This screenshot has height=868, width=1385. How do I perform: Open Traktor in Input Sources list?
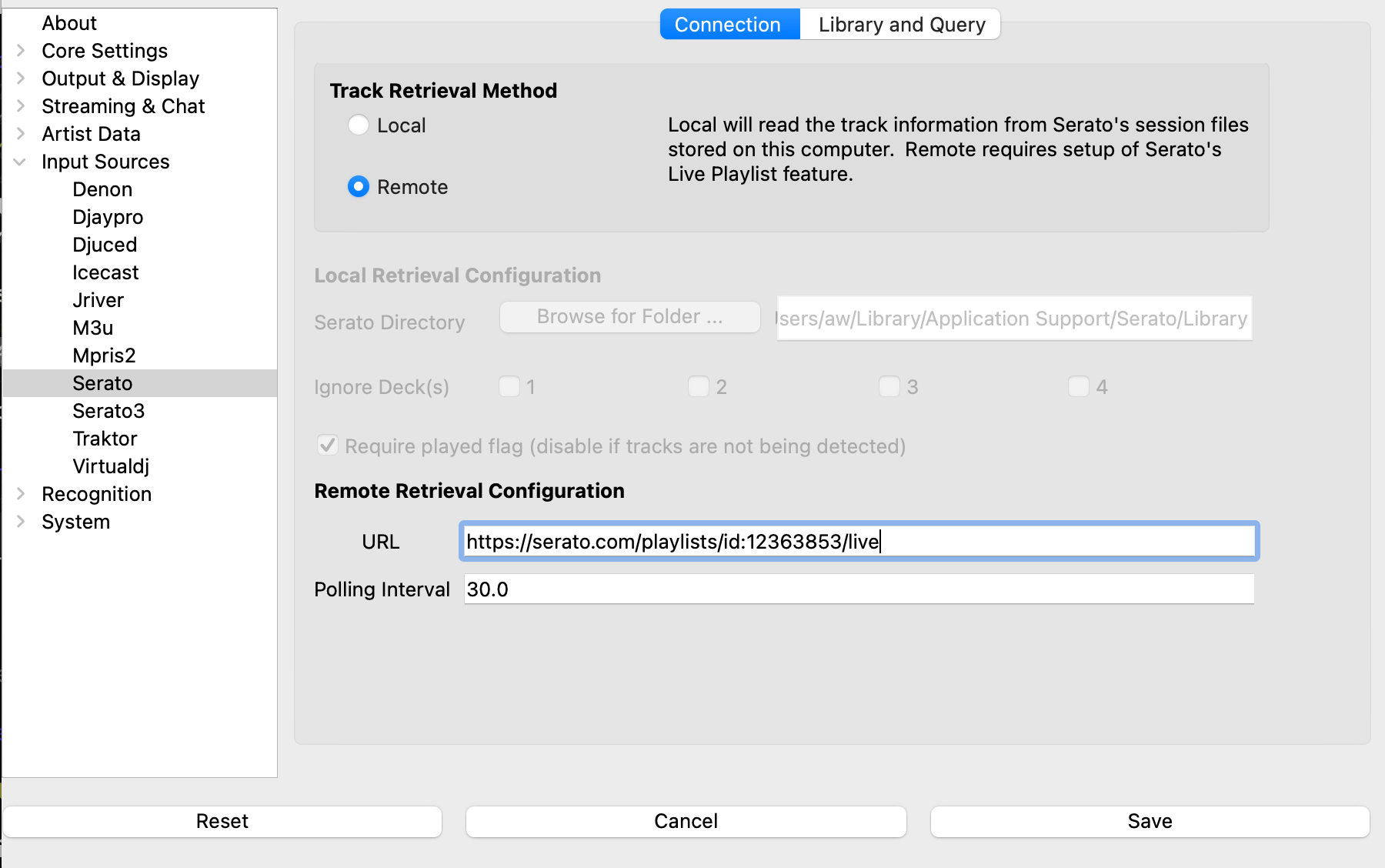point(105,439)
